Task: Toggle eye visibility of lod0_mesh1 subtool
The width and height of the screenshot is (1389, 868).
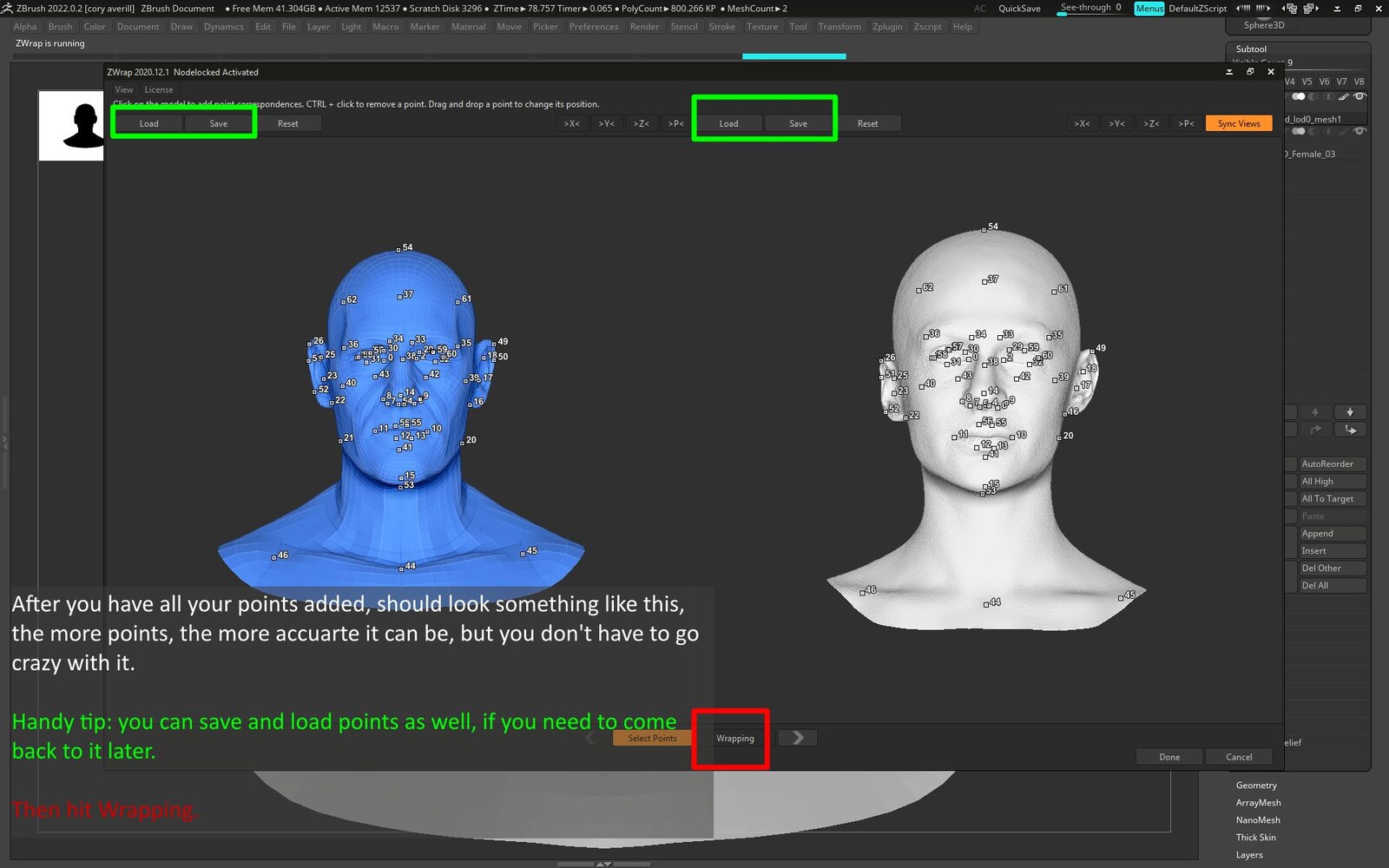Action: (1359, 96)
